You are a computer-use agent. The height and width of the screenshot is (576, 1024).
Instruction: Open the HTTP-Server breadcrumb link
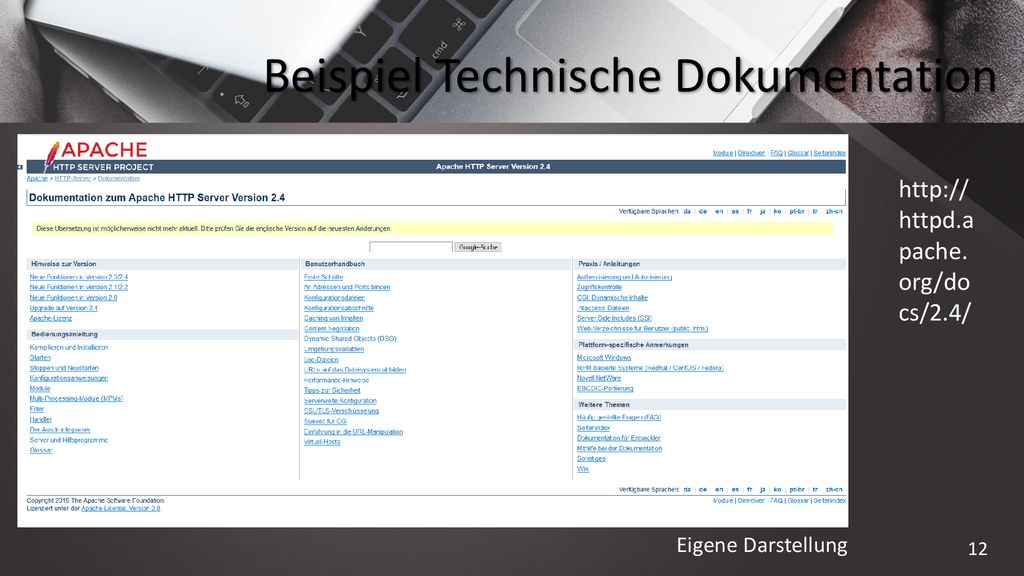click(72, 178)
